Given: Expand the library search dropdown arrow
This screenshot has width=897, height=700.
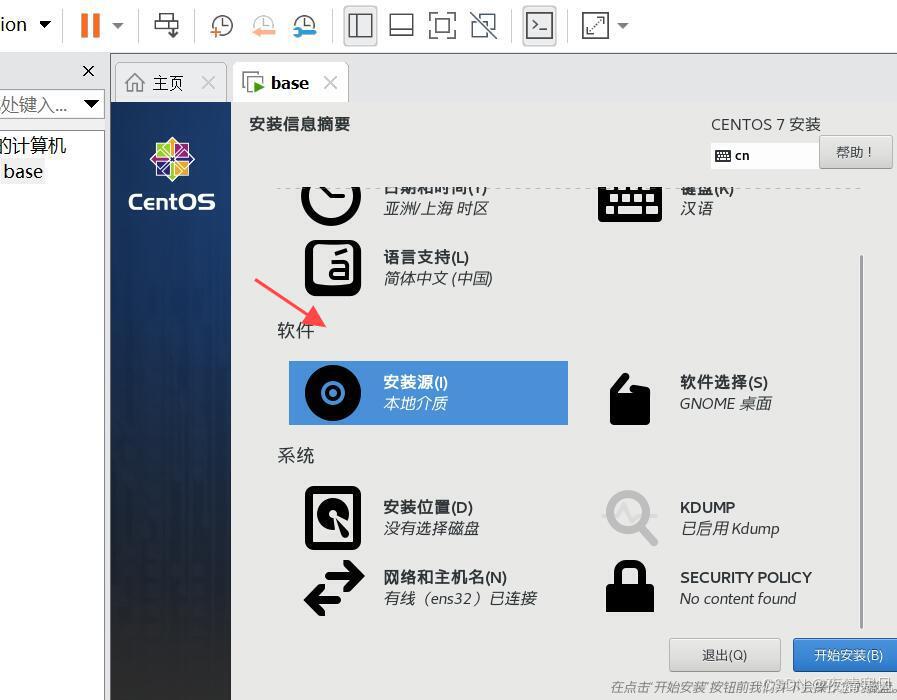Looking at the screenshot, I should (x=92, y=104).
